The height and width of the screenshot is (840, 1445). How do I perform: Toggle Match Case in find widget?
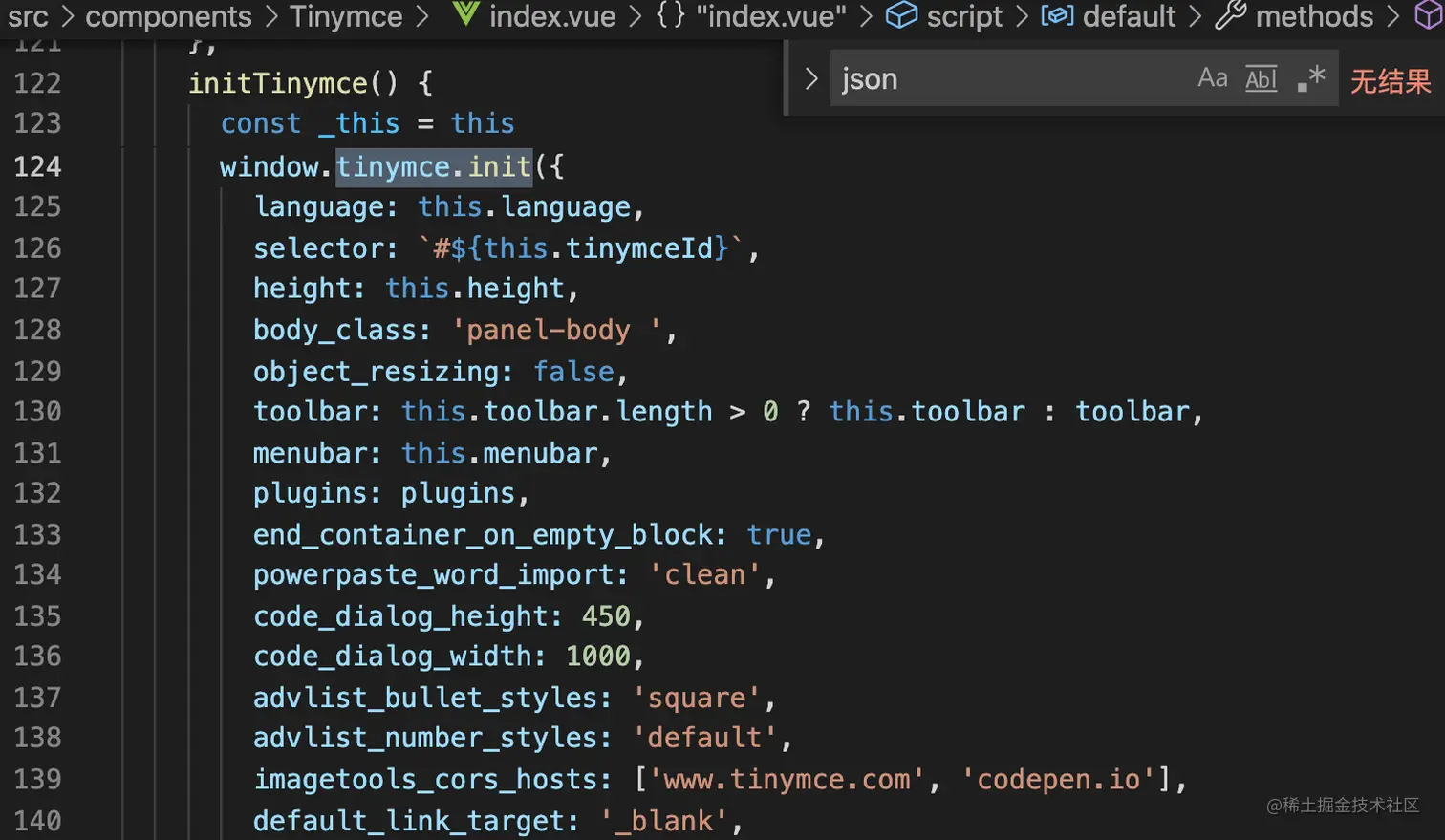(x=1212, y=78)
